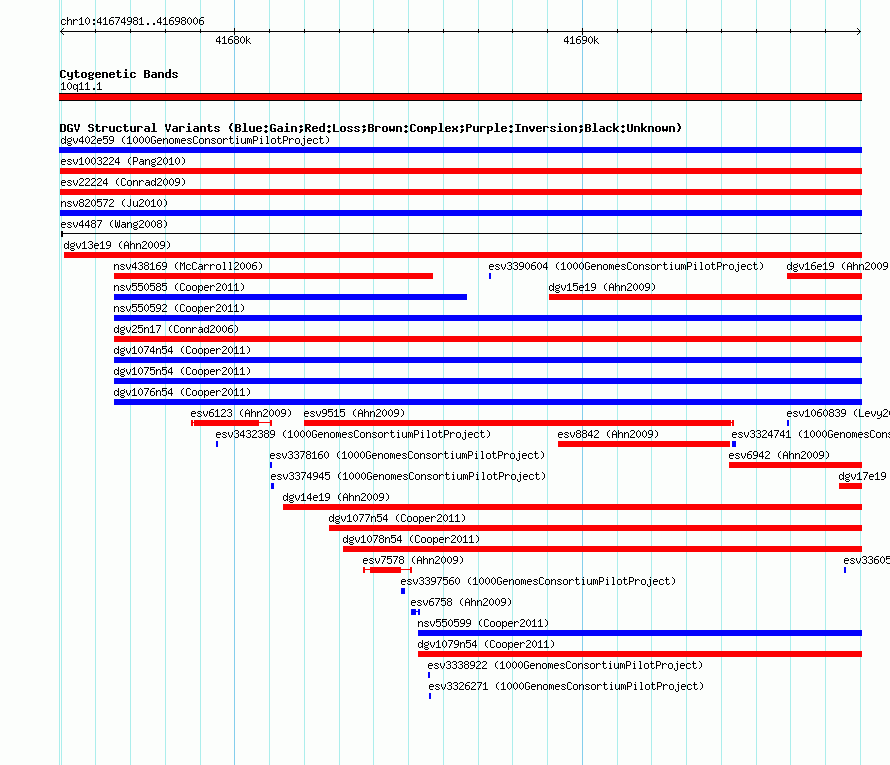Click the Cytogenetic Bands track title

[119, 74]
